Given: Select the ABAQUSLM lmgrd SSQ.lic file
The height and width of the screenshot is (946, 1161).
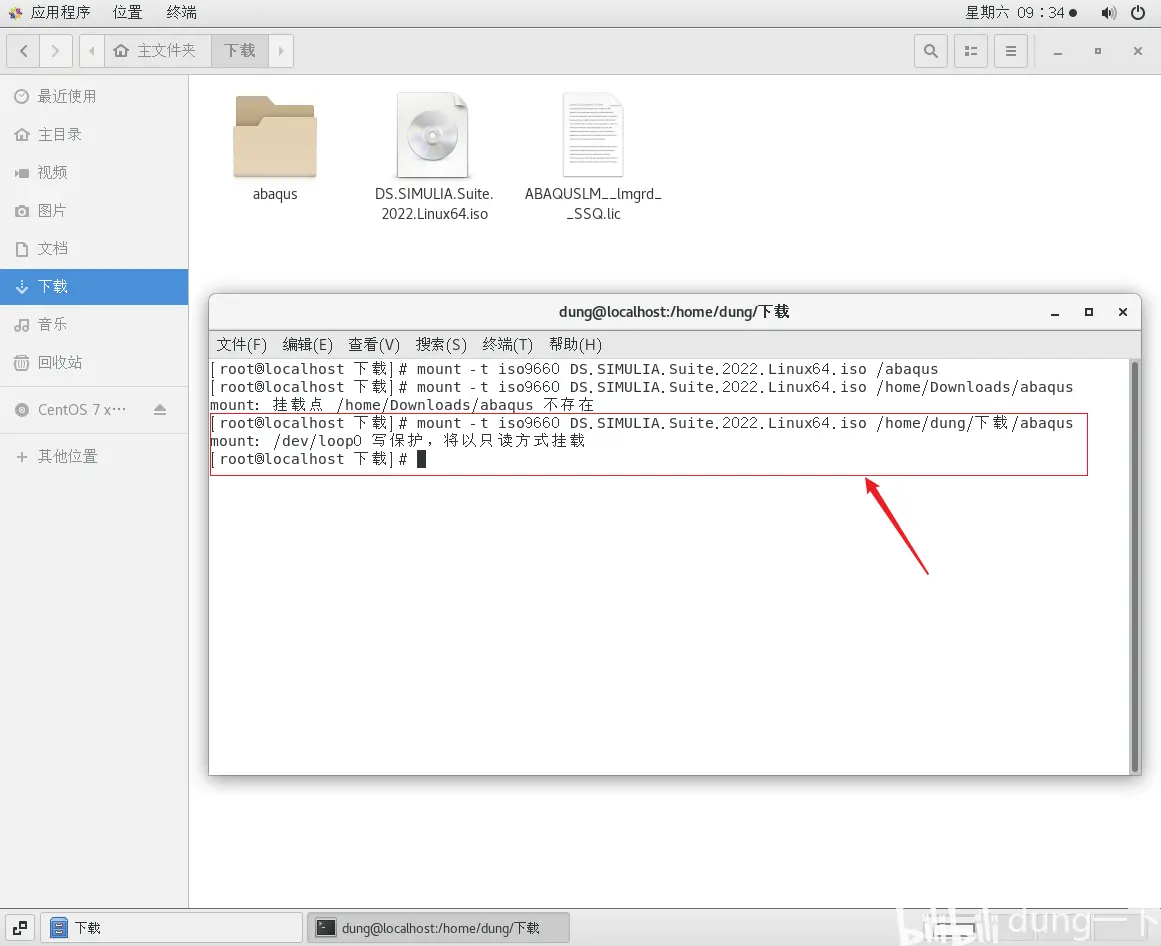Looking at the screenshot, I should 592,135.
